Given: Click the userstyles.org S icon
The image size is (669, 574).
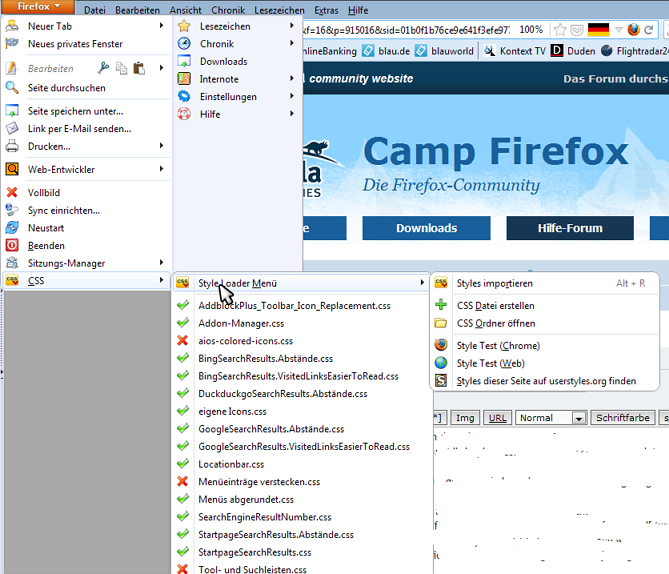Looking at the screenshot, I should tap(441, 380).
